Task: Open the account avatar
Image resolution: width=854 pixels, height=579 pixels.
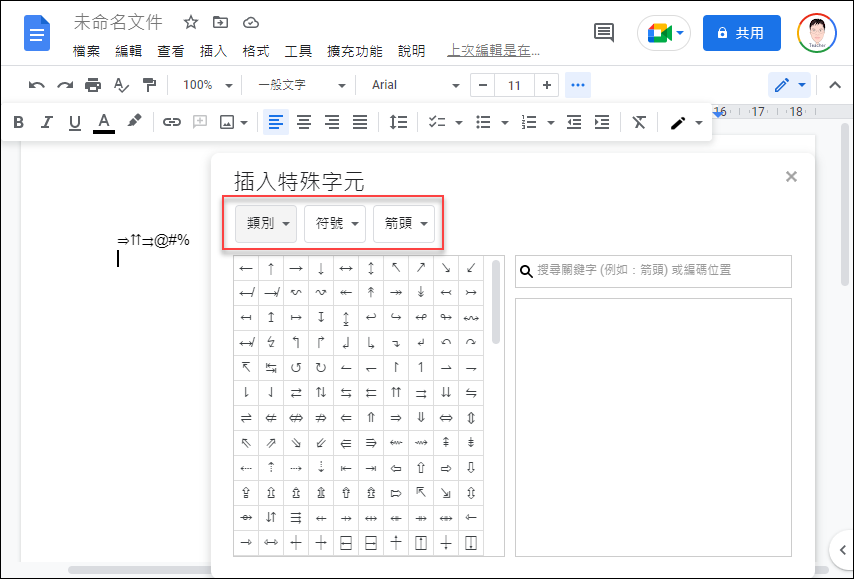Action: click(x=816, y=33)
